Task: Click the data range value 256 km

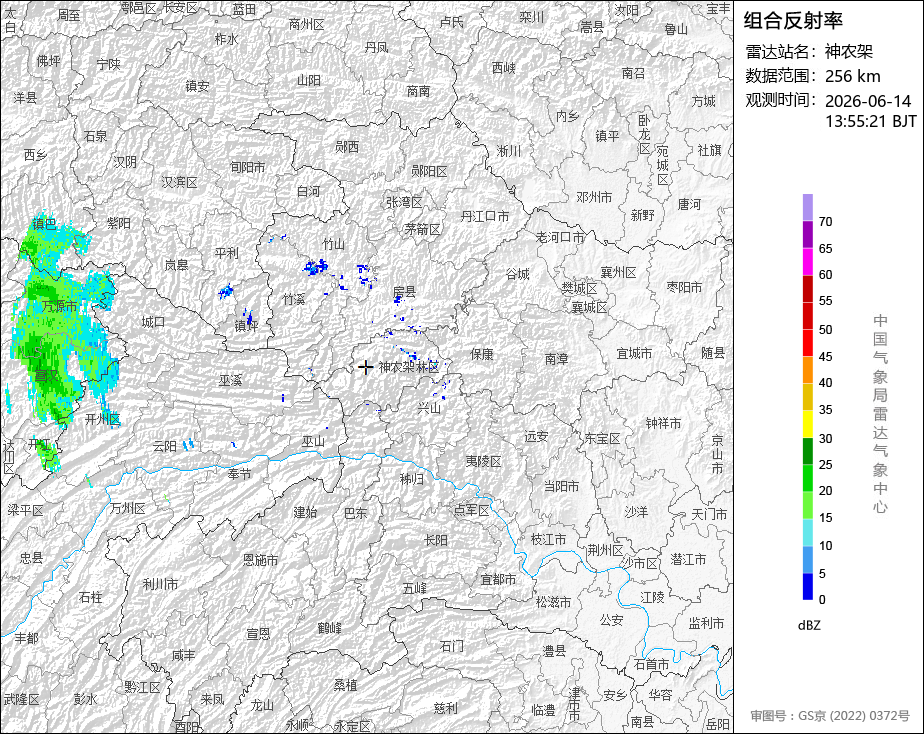Action: coord(852,77)
